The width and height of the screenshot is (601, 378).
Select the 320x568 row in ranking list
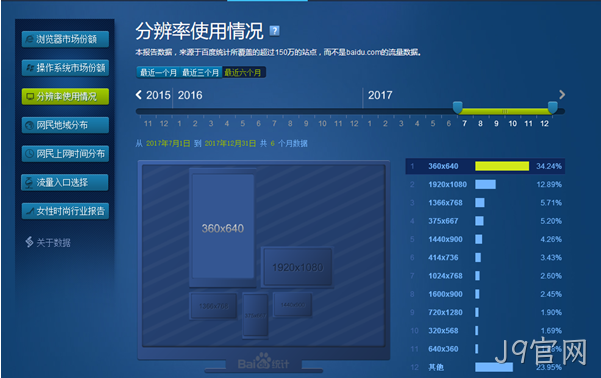(485, 330)
